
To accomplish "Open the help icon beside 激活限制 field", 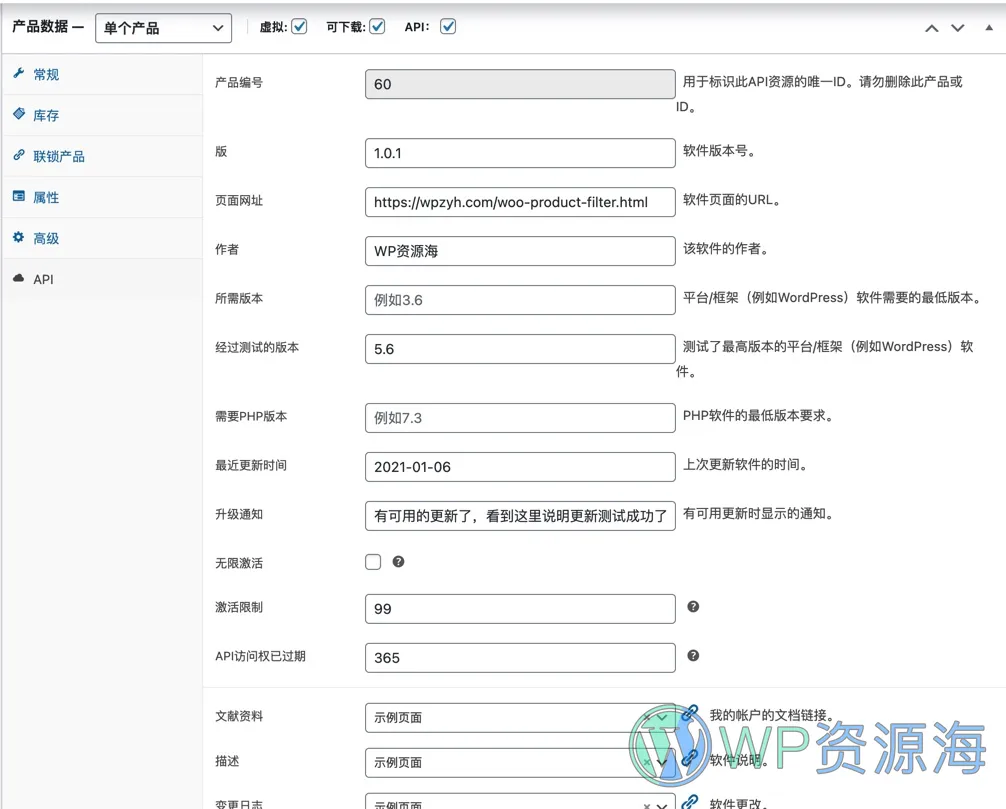I will 693,607.
